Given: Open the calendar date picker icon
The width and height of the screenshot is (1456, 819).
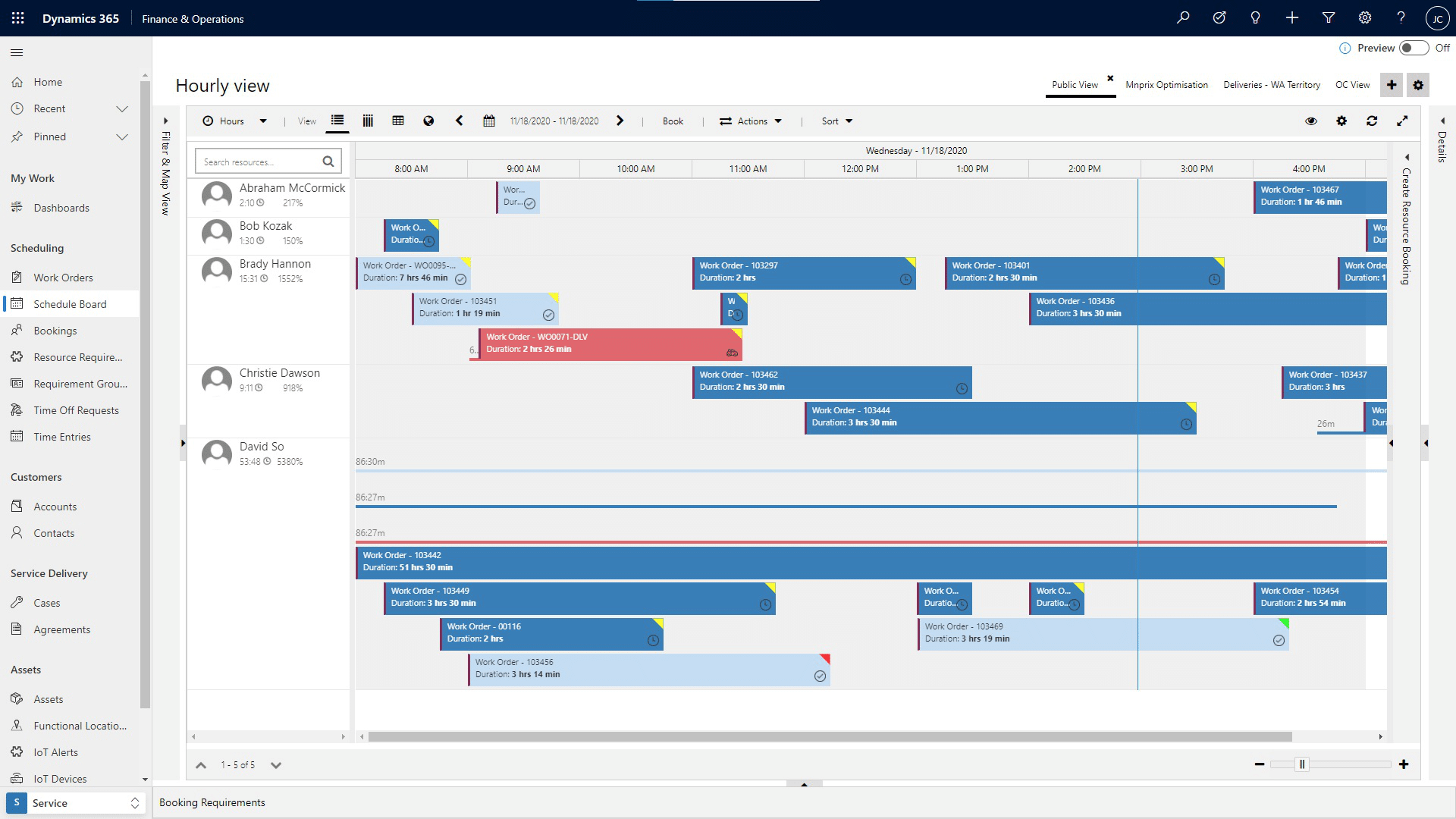Looking at the screenshot, I should click(489, 121).
